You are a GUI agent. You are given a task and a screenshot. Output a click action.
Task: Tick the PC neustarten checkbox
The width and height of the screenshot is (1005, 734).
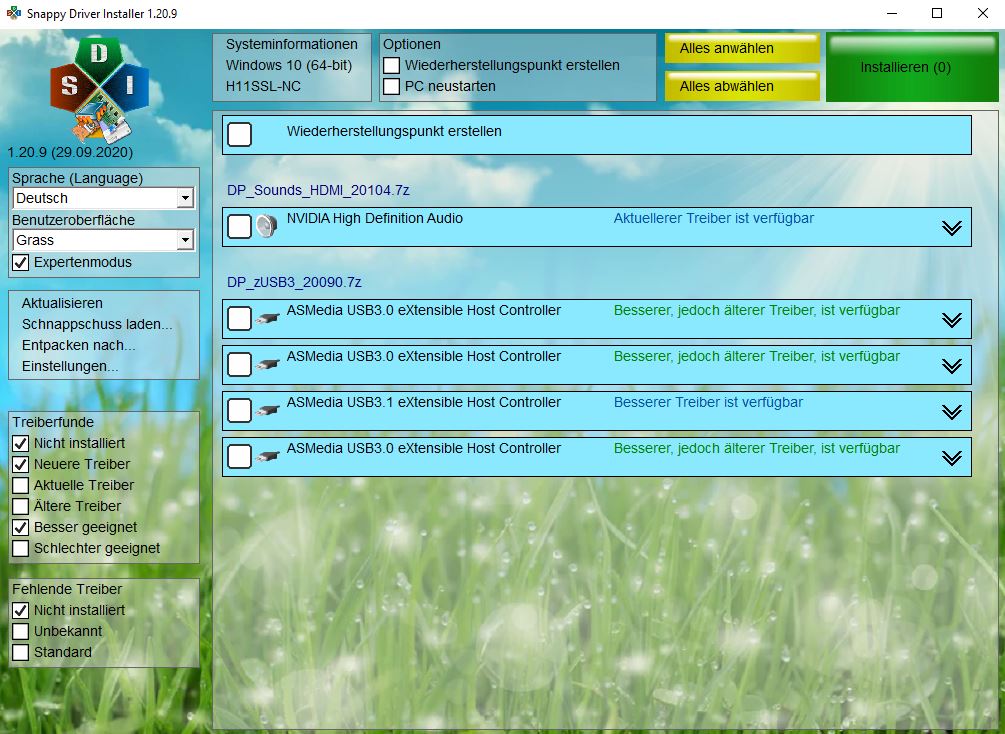tap(392, 86)
